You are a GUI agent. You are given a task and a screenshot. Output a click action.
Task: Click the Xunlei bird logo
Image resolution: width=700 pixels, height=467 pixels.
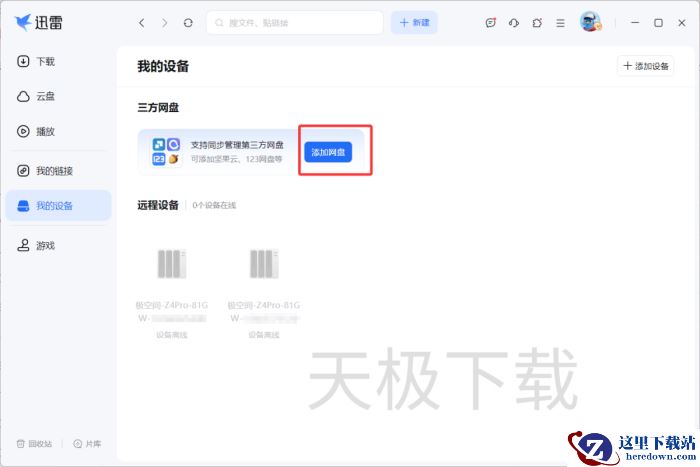tap(22, 22)
